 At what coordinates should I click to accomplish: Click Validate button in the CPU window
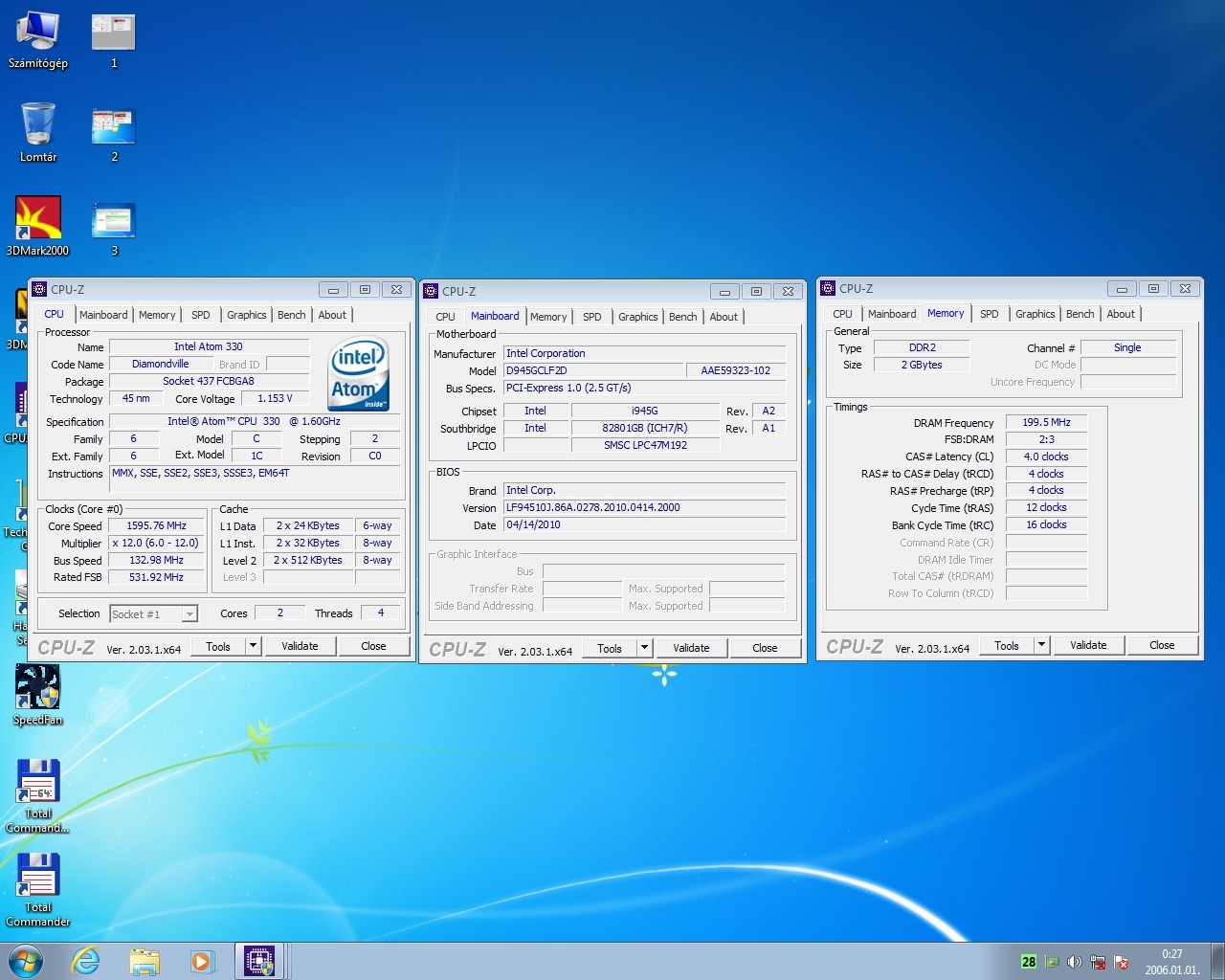click(x=300, y=646)
